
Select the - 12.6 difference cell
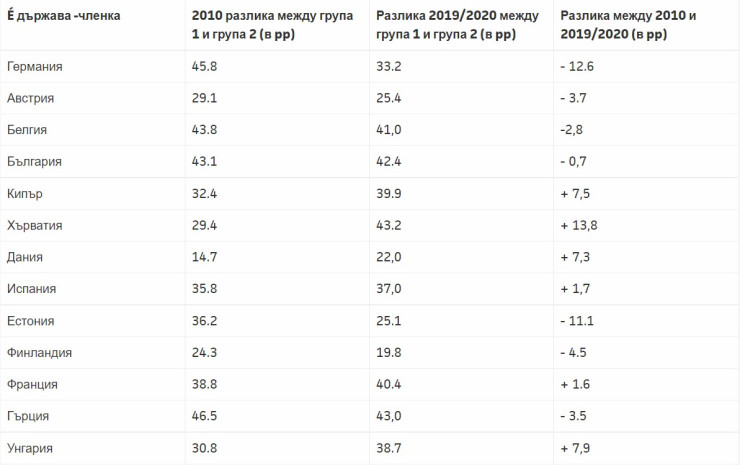tap(578, 66)
